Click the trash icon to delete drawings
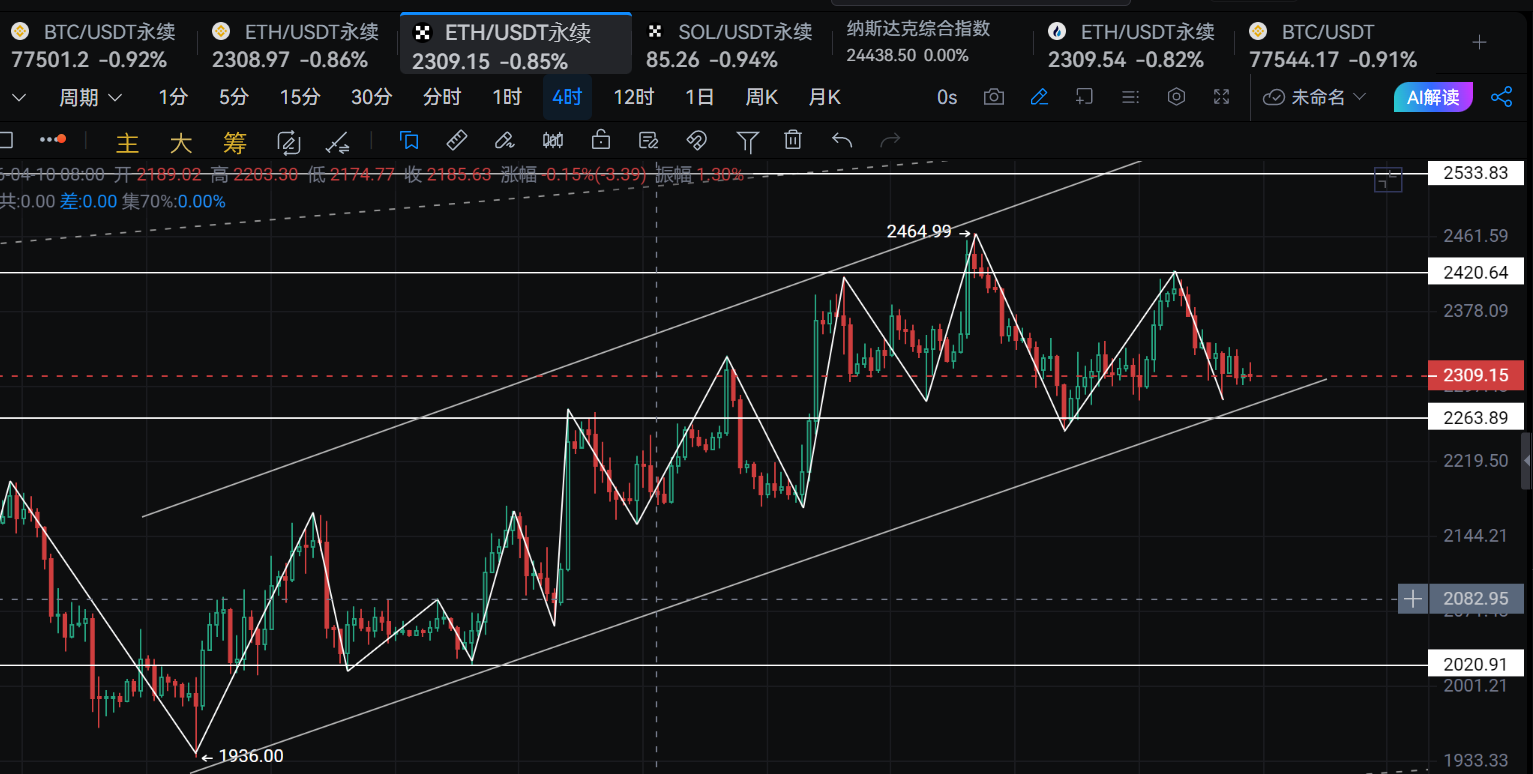Image resolution: width=1533 pixels, height=774 pixels. pos(793,140)
